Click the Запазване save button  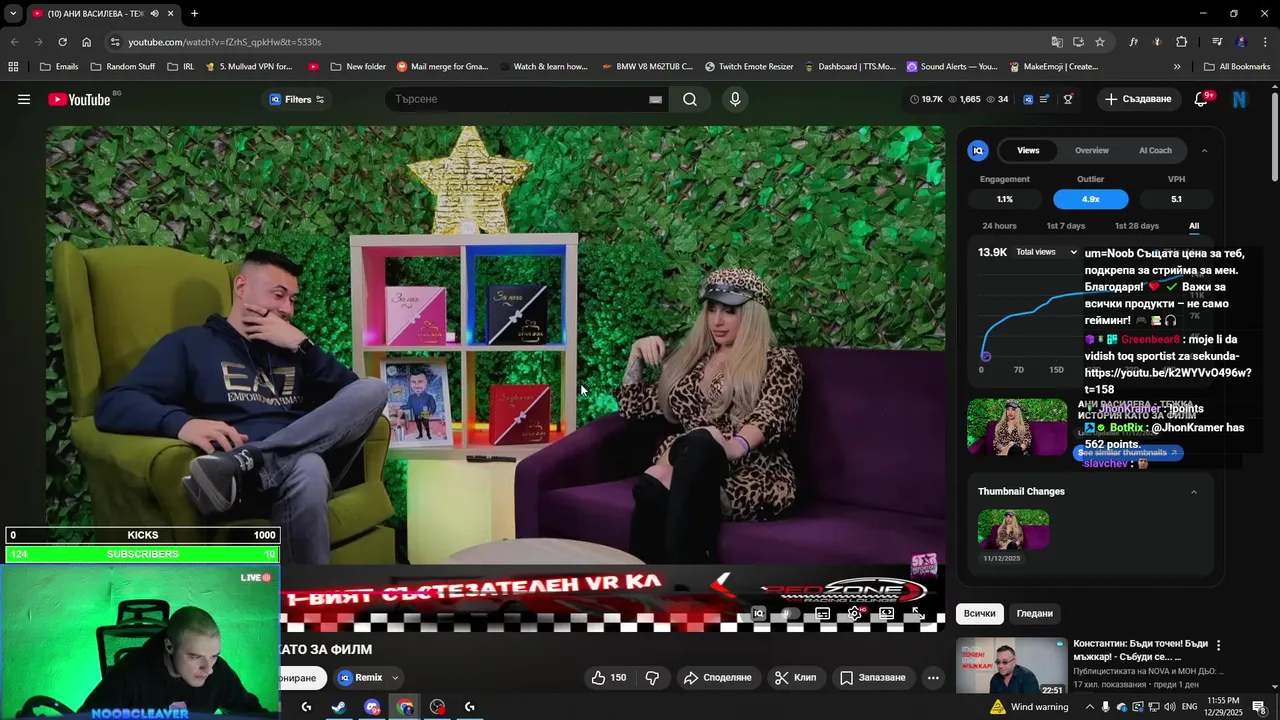click(x=872, y=678)
